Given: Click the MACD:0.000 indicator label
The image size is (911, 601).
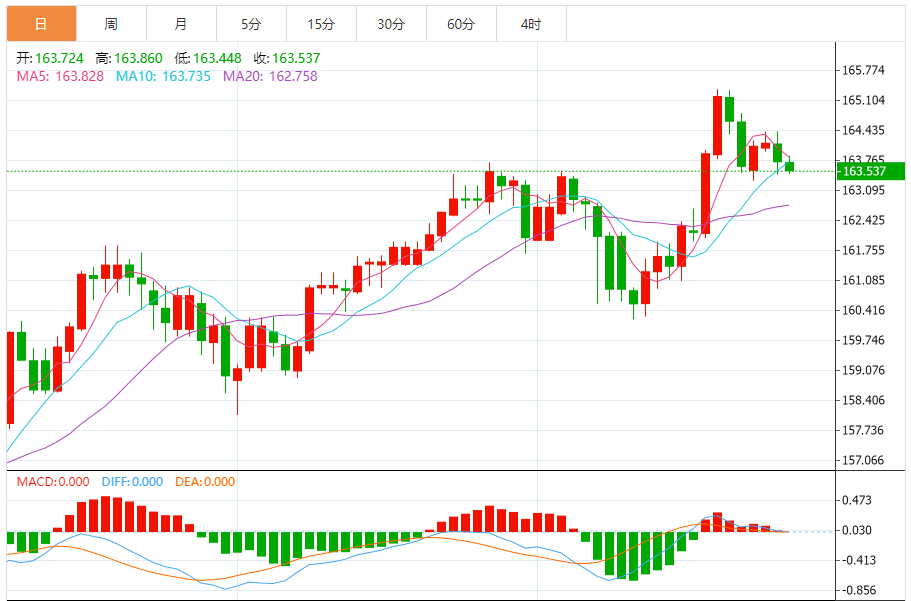Looking at the screenshot, I should point(53,482).
